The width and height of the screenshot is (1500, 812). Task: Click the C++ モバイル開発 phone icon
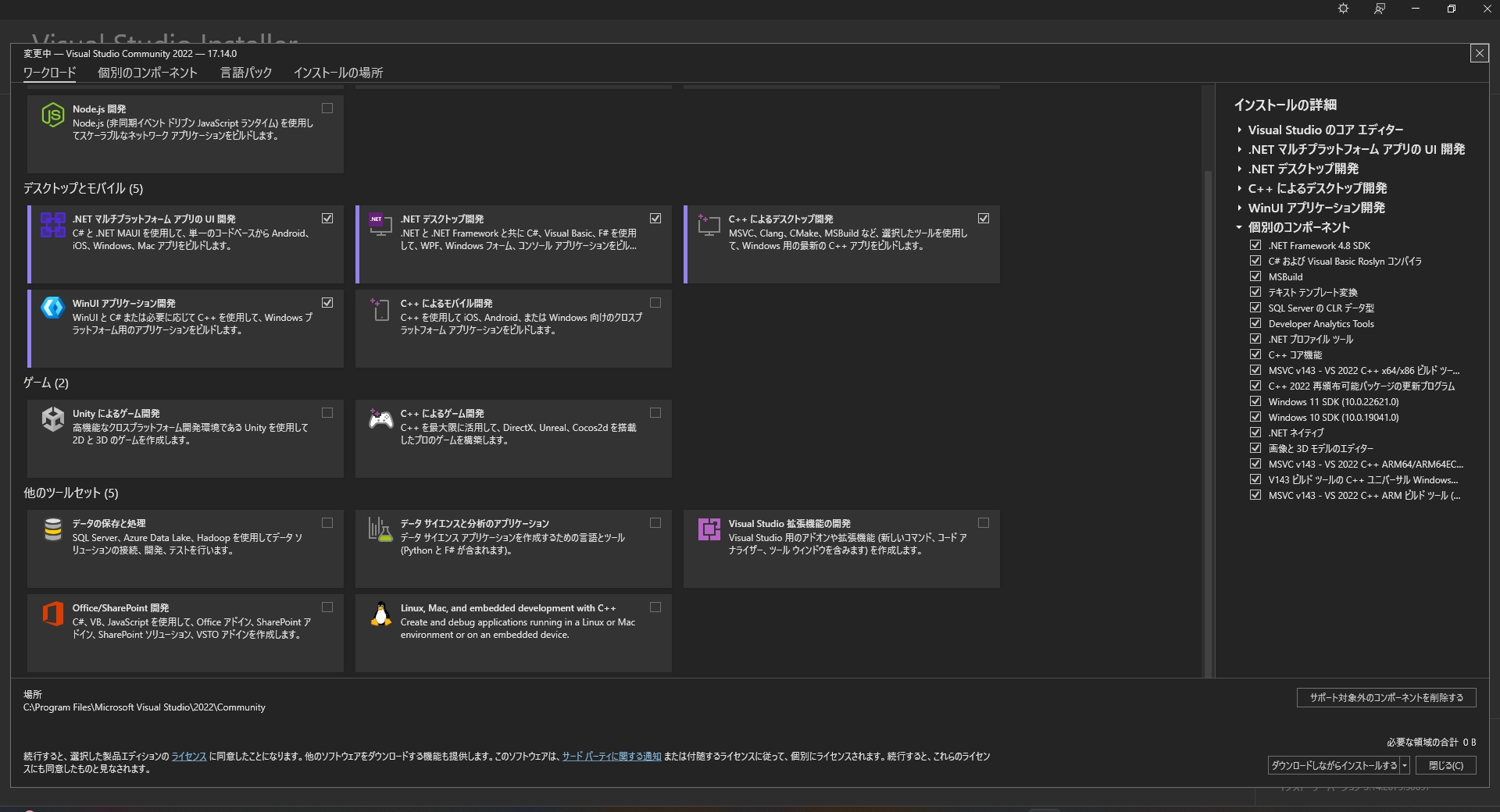pyautogui.click(x=380, y=309)
